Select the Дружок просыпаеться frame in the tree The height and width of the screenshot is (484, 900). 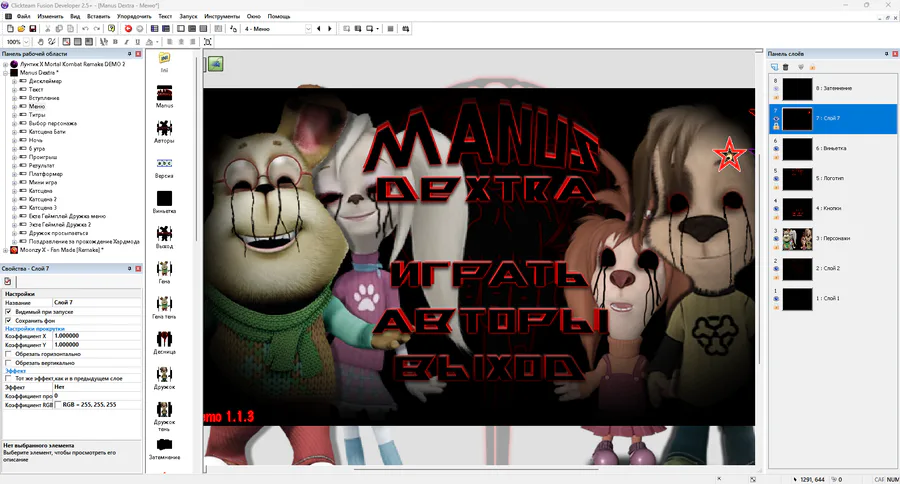click(58, 233)
